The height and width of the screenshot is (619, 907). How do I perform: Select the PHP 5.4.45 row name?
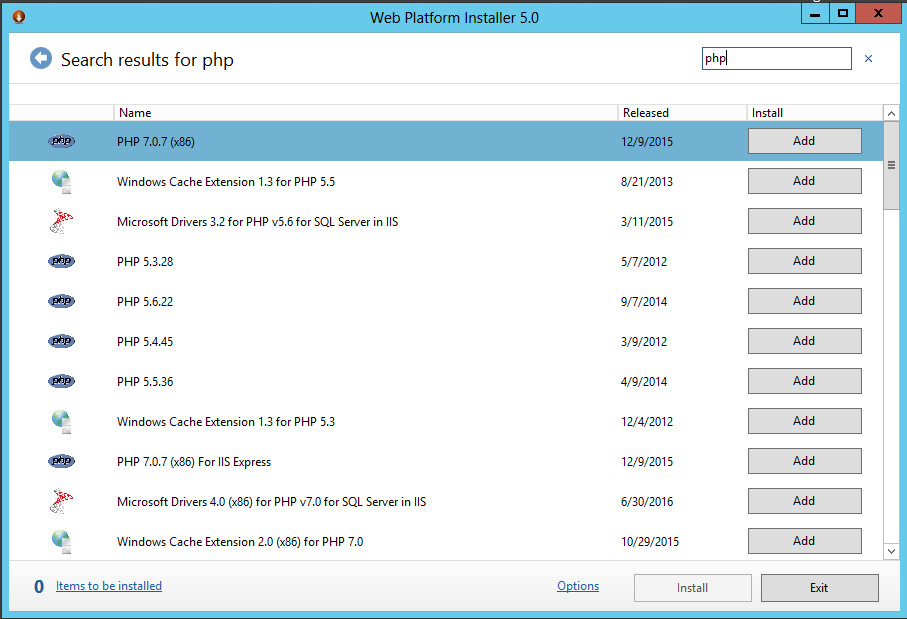(x=145, y=341)
